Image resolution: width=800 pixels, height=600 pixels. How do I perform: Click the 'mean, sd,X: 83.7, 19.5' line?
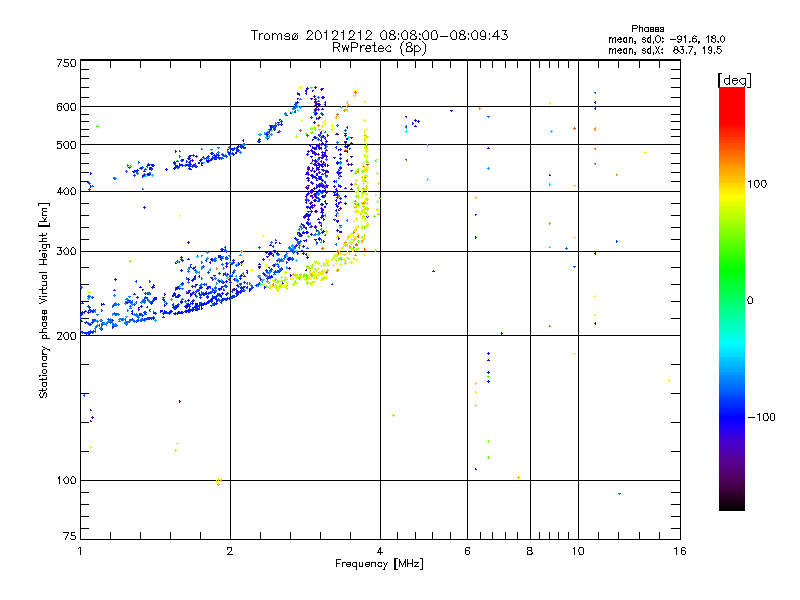(665, 50)
